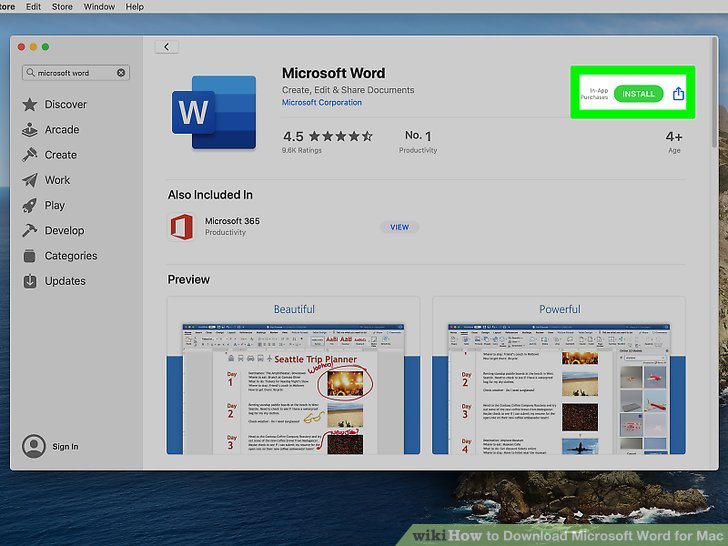Screen dimensions: 728x546
Task: Click the Microsoft Word app icon
Action: 214,112
